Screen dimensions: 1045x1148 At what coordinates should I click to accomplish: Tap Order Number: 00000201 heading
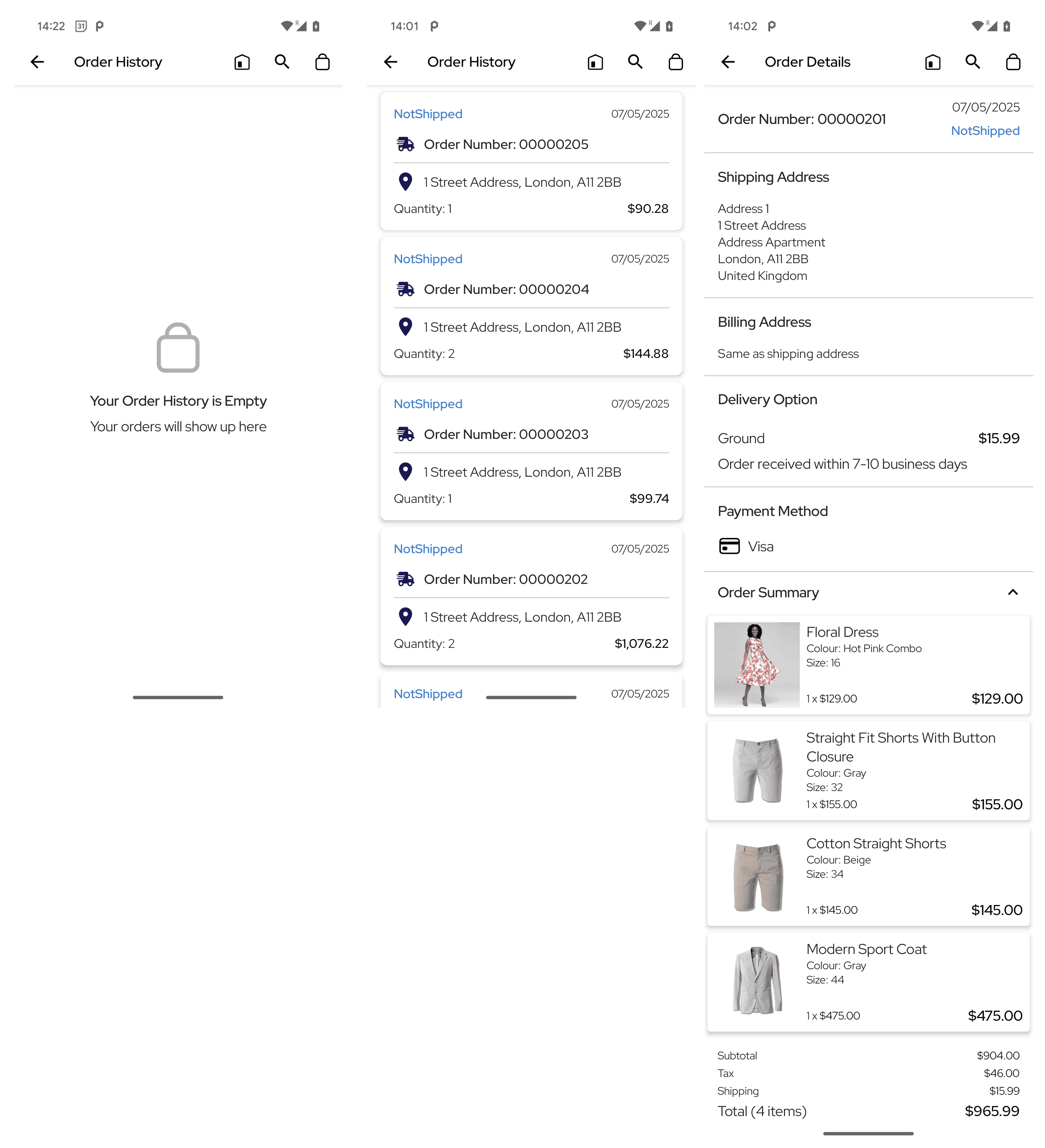click(x=801, y=120)
